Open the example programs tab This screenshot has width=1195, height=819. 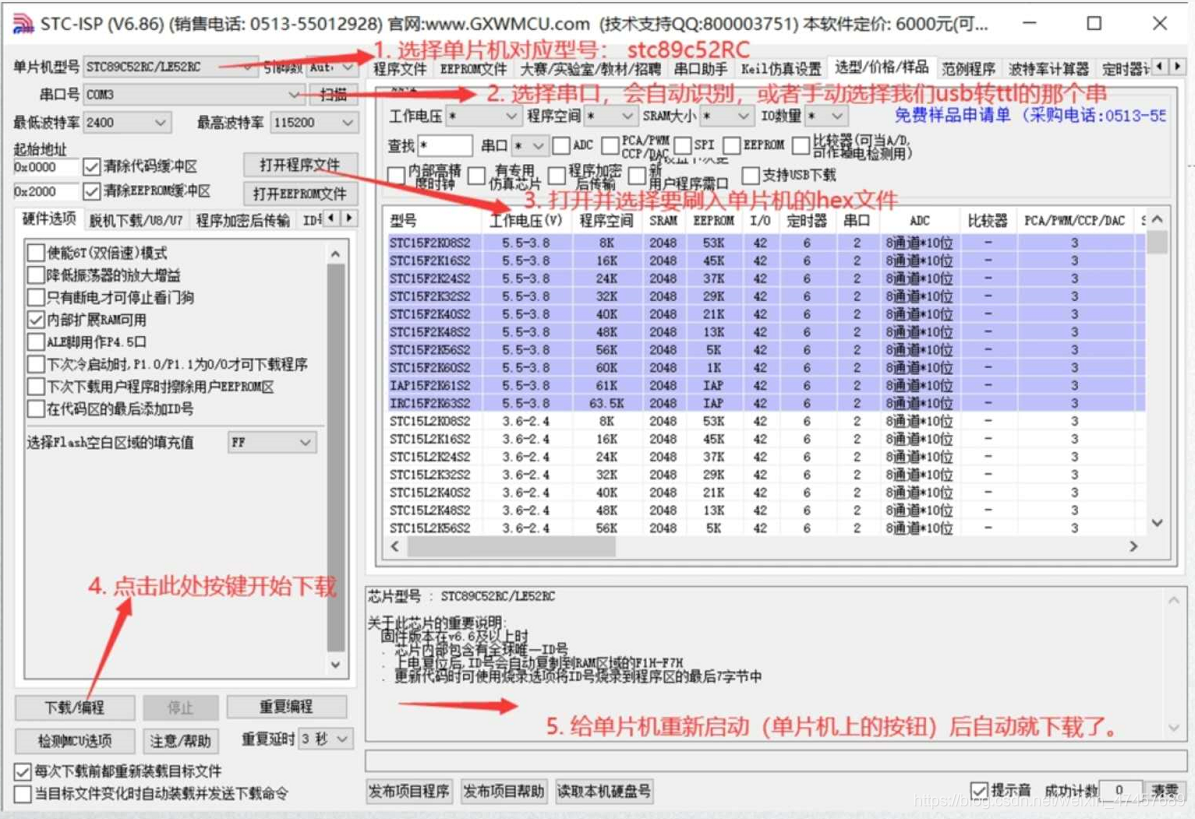(968, 69)
